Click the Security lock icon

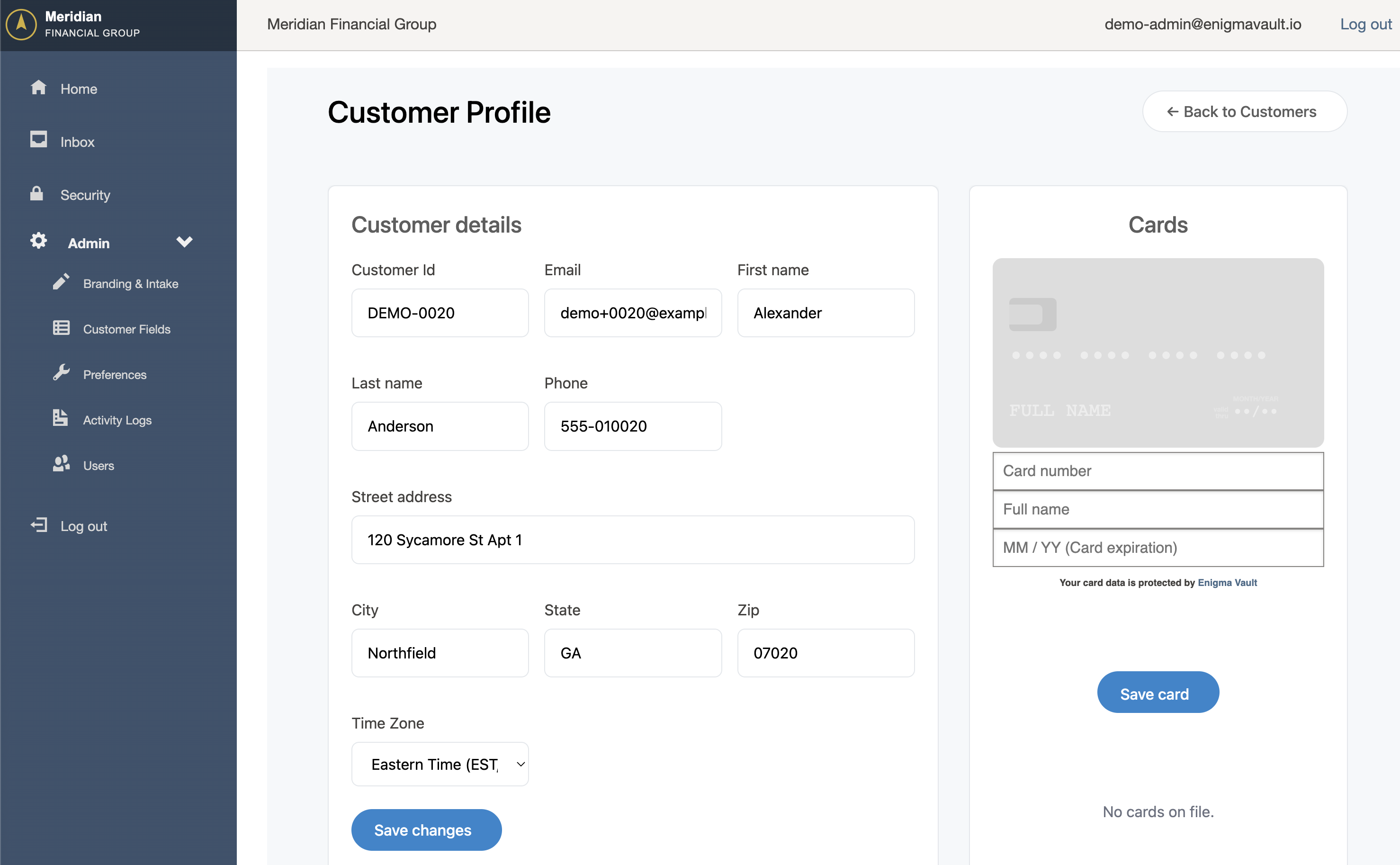38,193
